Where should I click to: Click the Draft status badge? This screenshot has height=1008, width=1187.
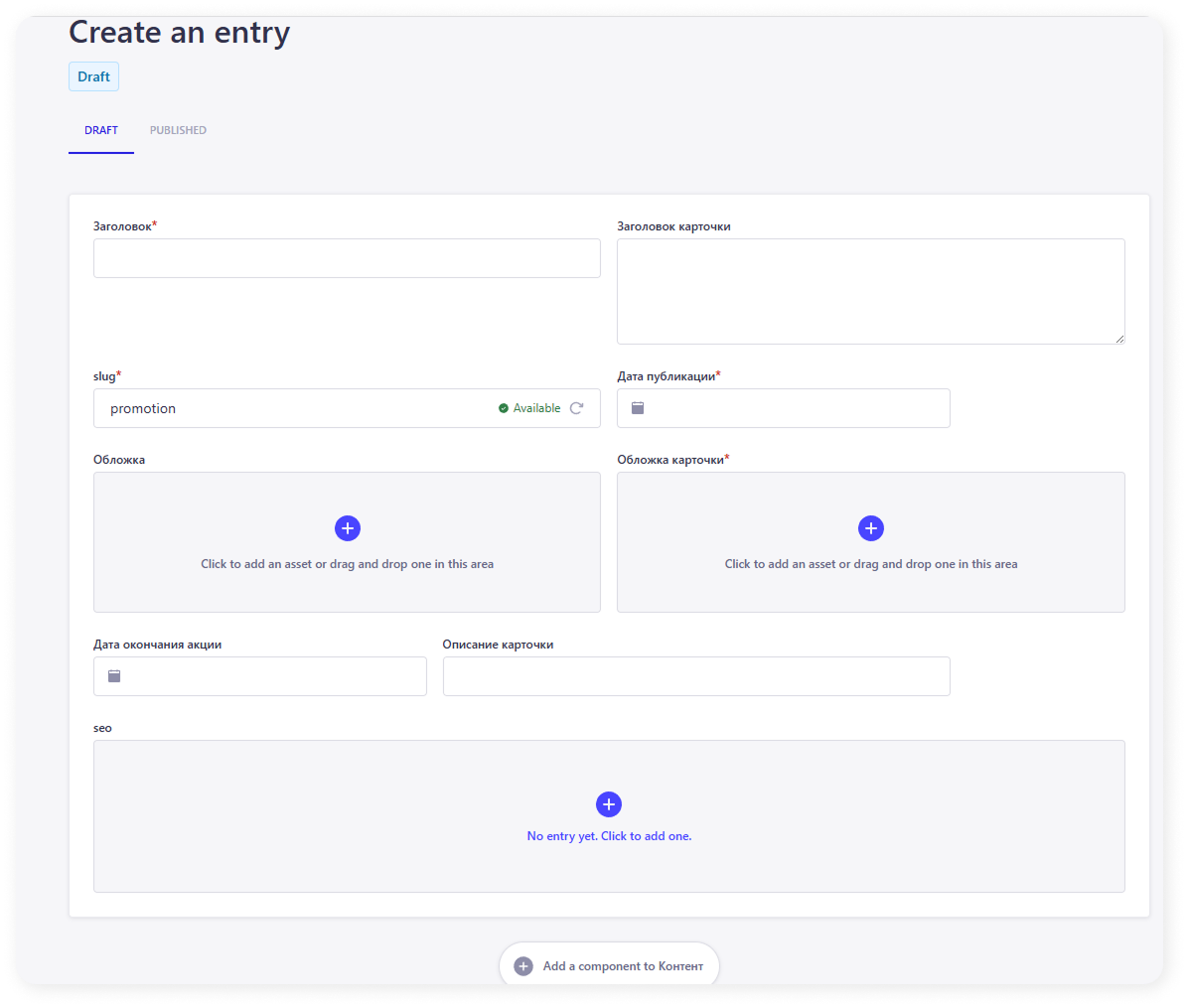[x=93, y=76]
